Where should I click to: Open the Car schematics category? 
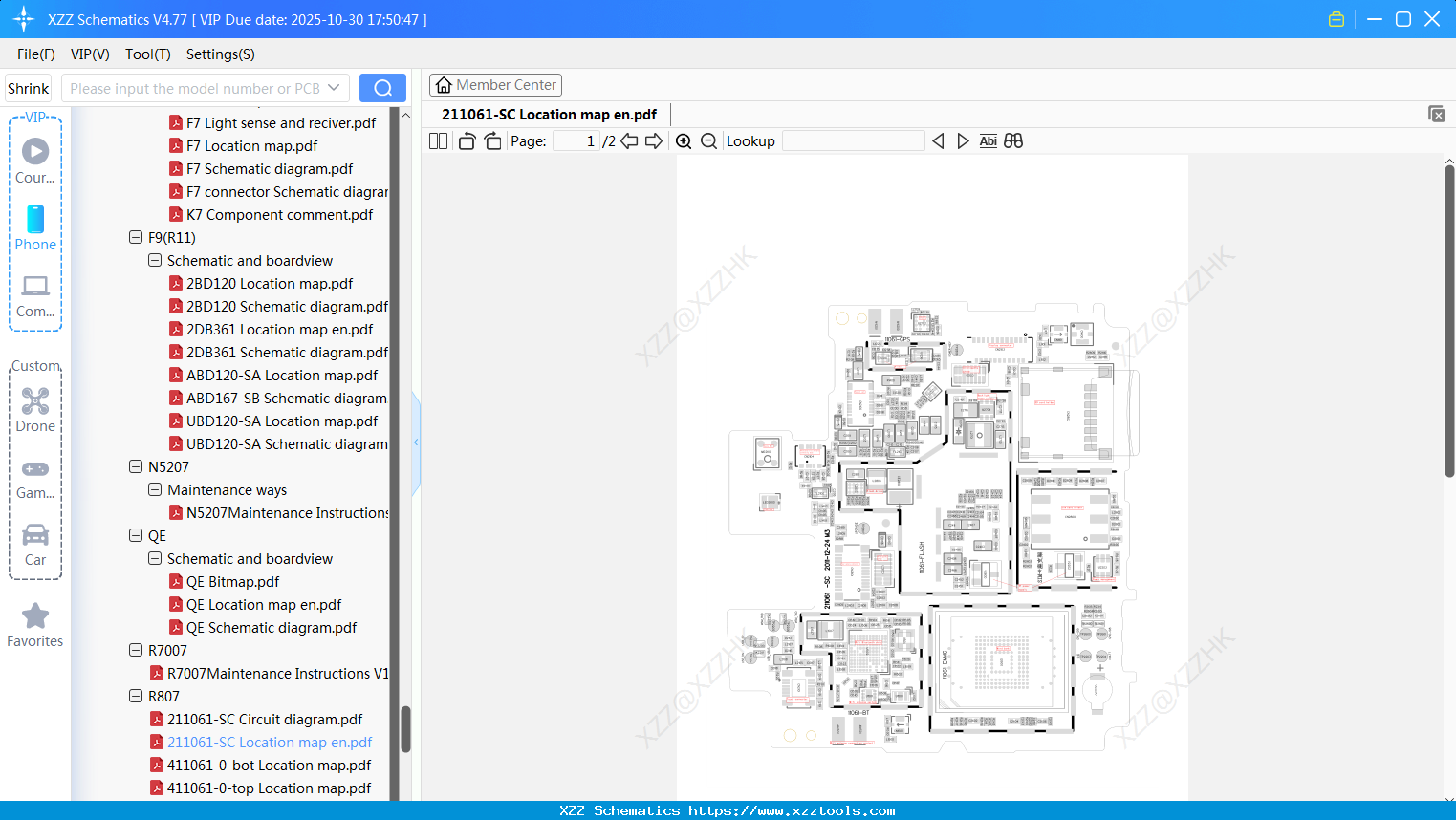click(35, 535)
